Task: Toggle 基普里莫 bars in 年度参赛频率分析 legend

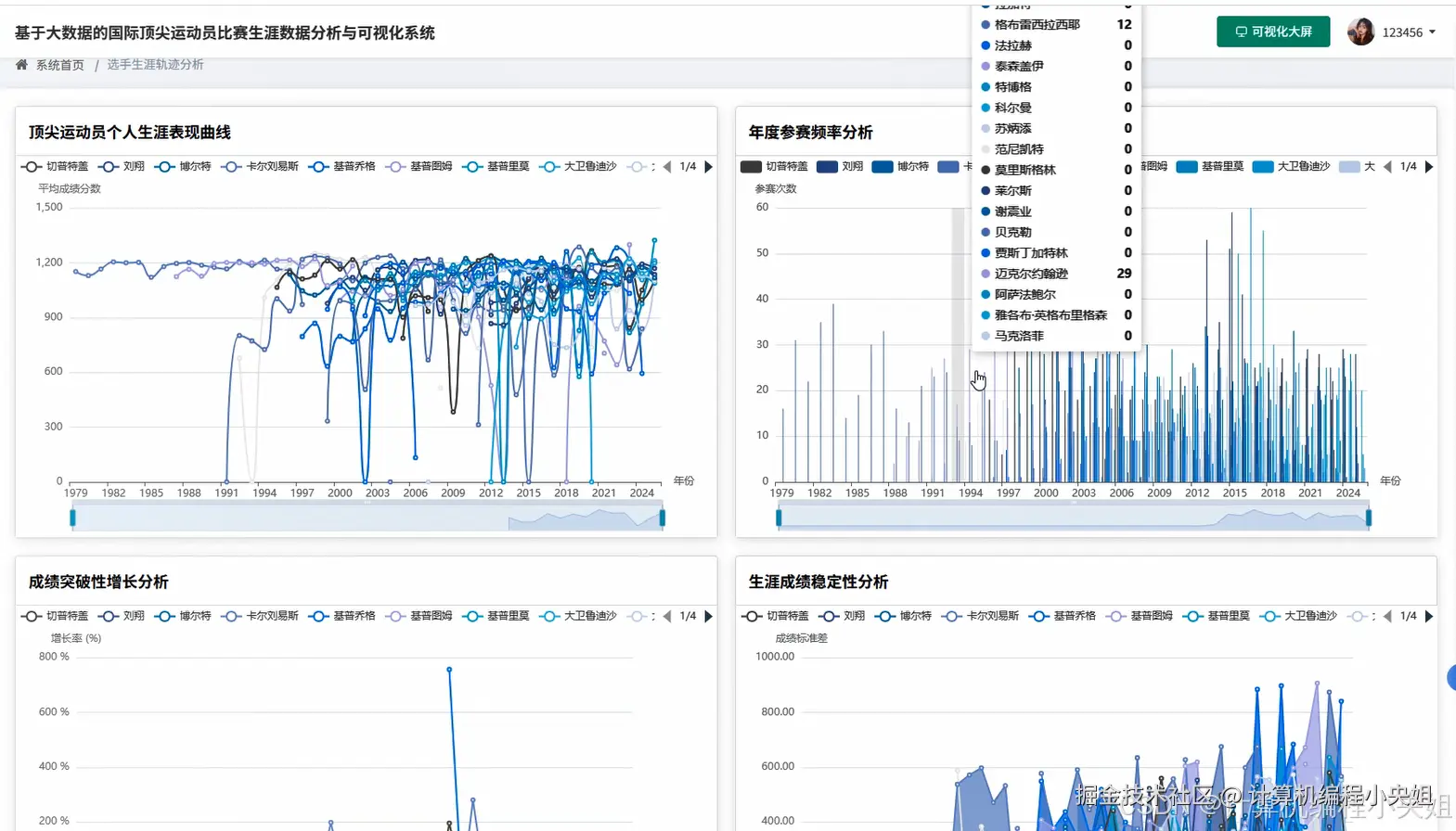Action: click(x=1210, y=167)
